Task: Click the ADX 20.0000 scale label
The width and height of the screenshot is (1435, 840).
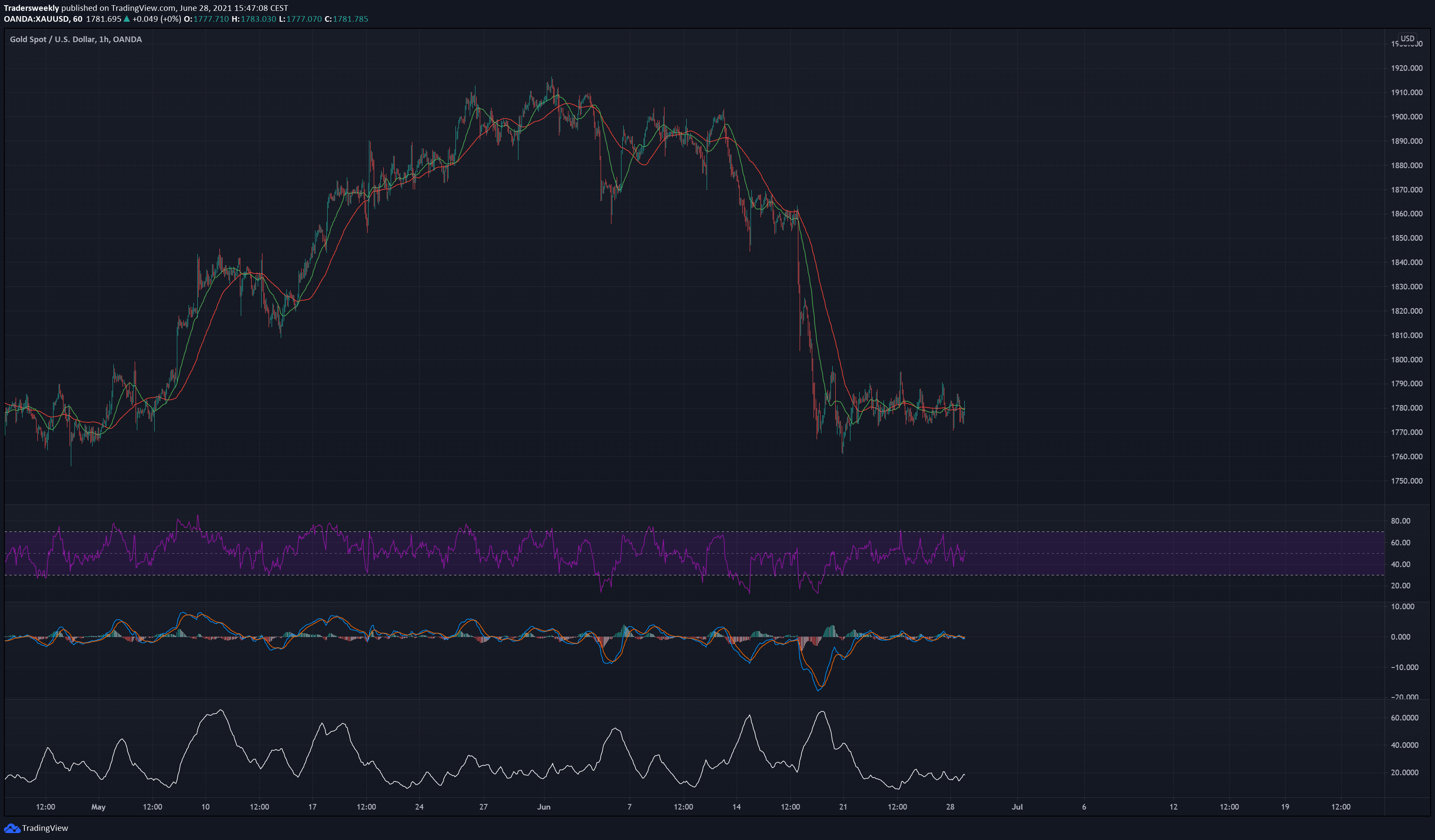Action: pos(1404,773)
